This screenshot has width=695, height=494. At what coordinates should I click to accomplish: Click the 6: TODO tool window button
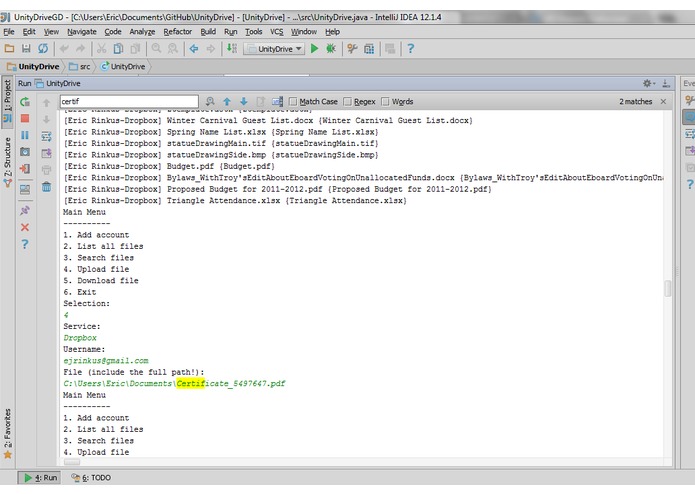(91, 478)
